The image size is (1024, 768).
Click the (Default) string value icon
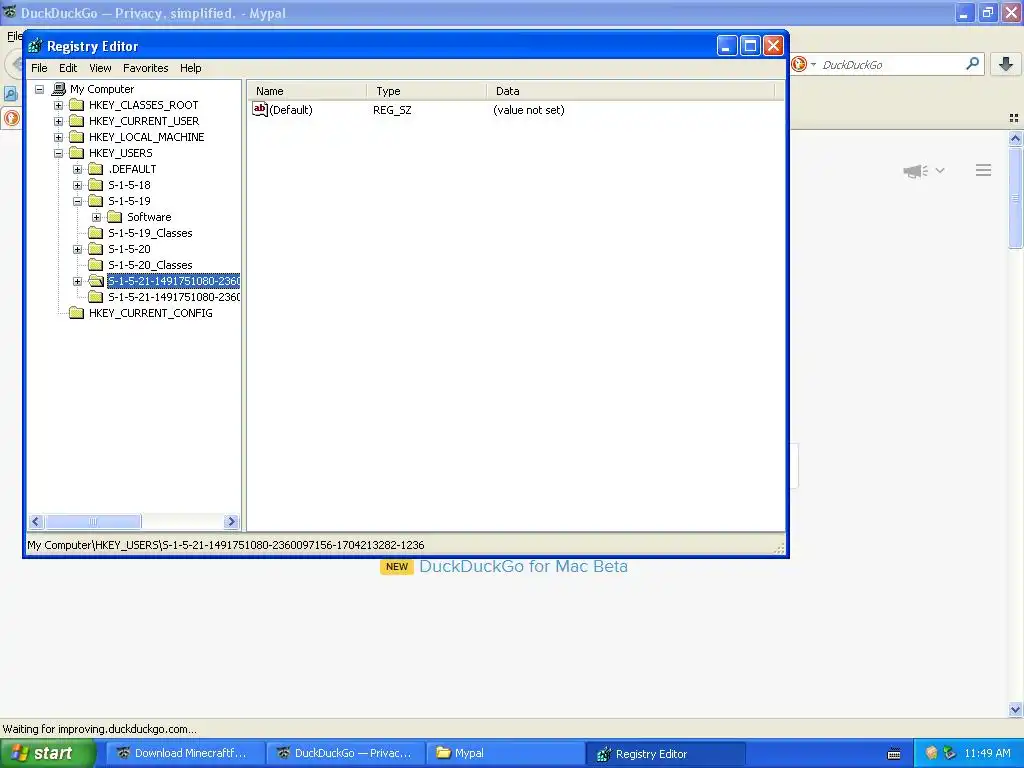click(260, 110)
